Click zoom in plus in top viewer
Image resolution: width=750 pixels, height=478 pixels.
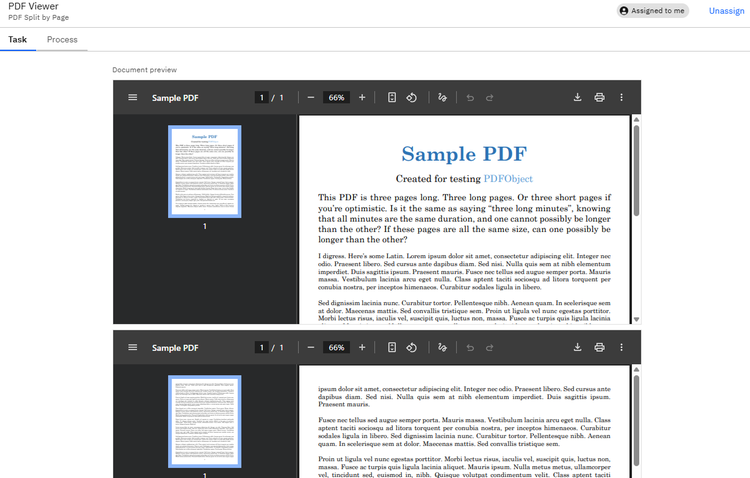tap(362, 98)
